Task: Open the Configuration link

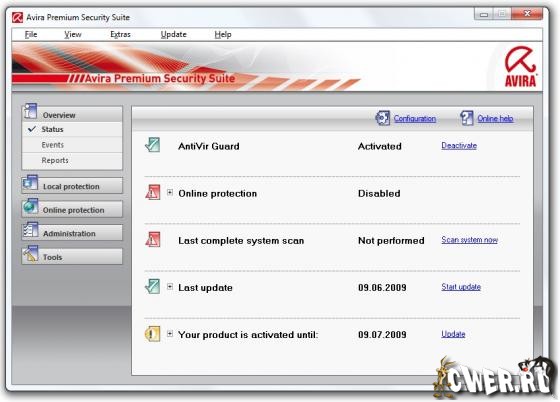Action: [x=415, y=119]
